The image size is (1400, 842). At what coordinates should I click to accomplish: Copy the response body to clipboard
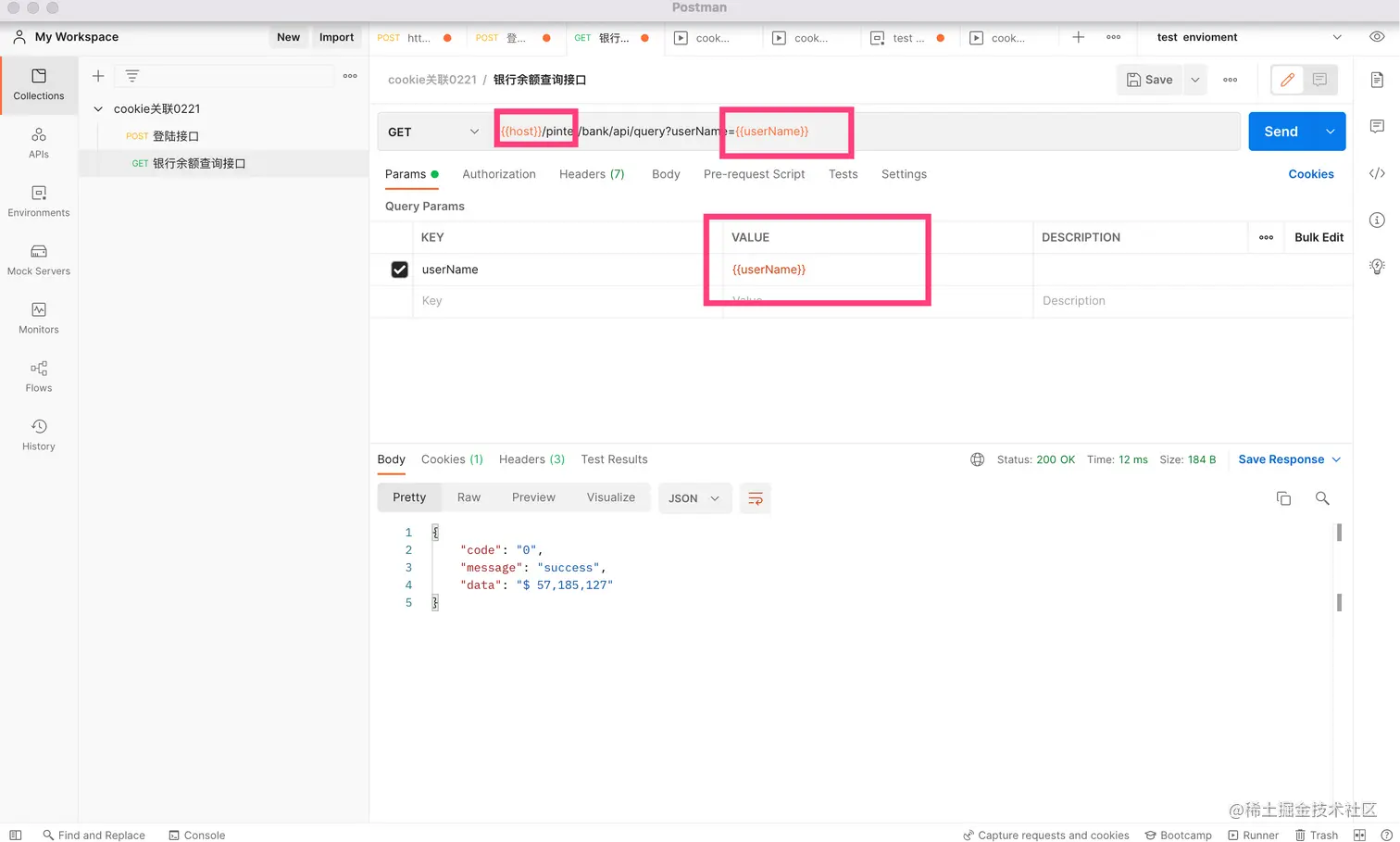(x=1283, y=498)
